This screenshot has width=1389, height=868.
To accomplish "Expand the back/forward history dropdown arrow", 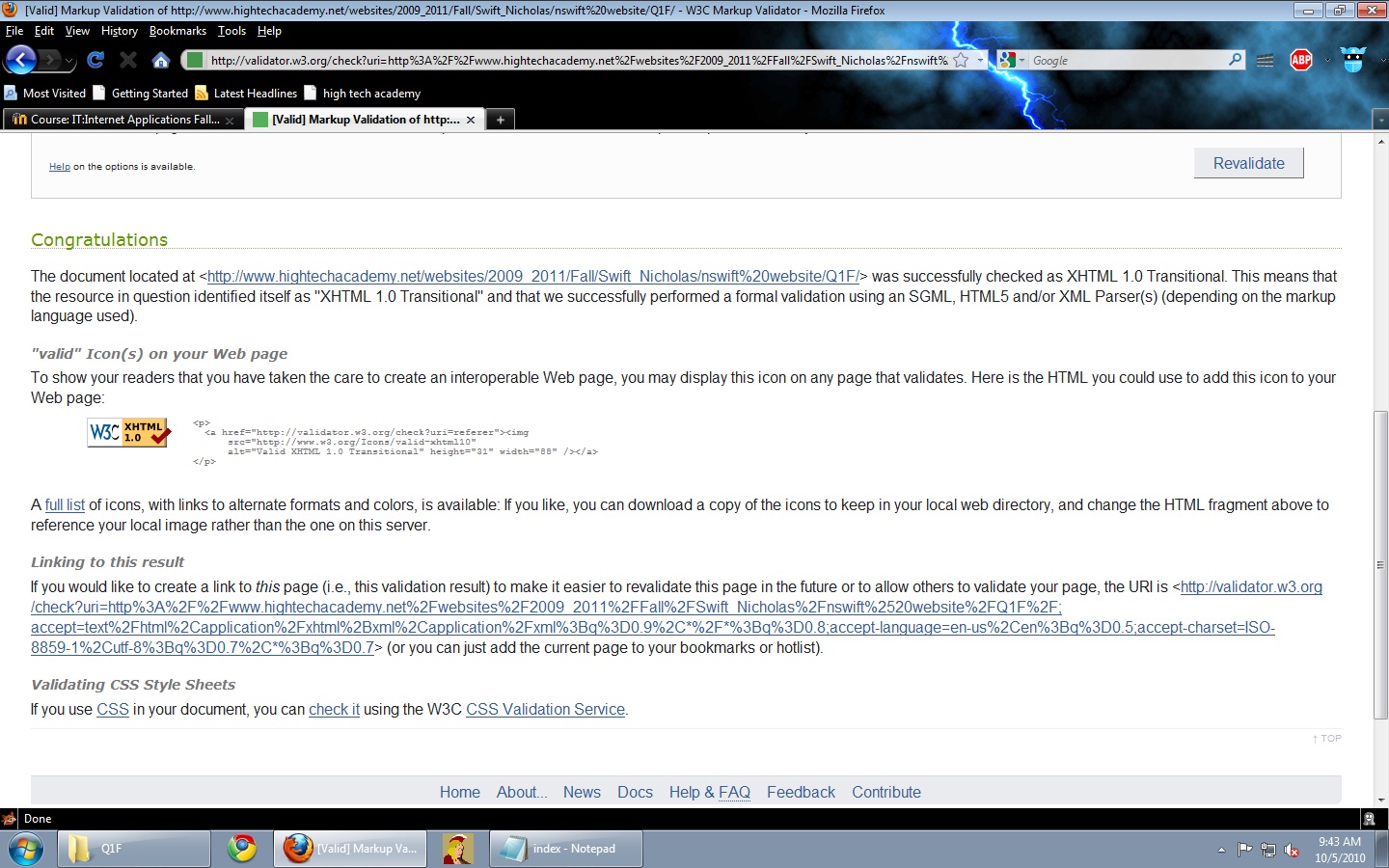I will (x=68, y=61).
